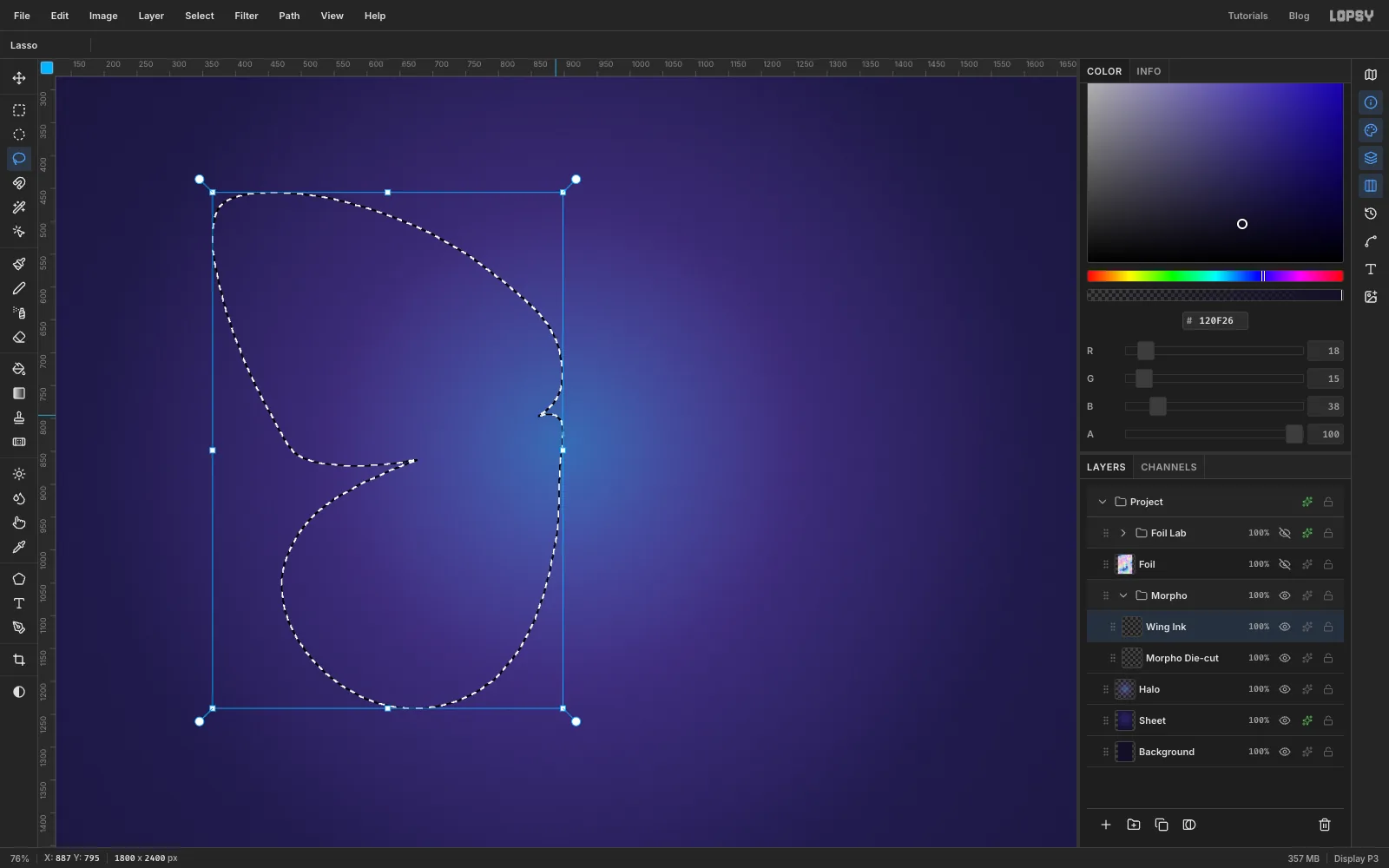Screen dimensions: 1389x868
Task: Select the Magic Wand tool
Action: tap(19, 207)
